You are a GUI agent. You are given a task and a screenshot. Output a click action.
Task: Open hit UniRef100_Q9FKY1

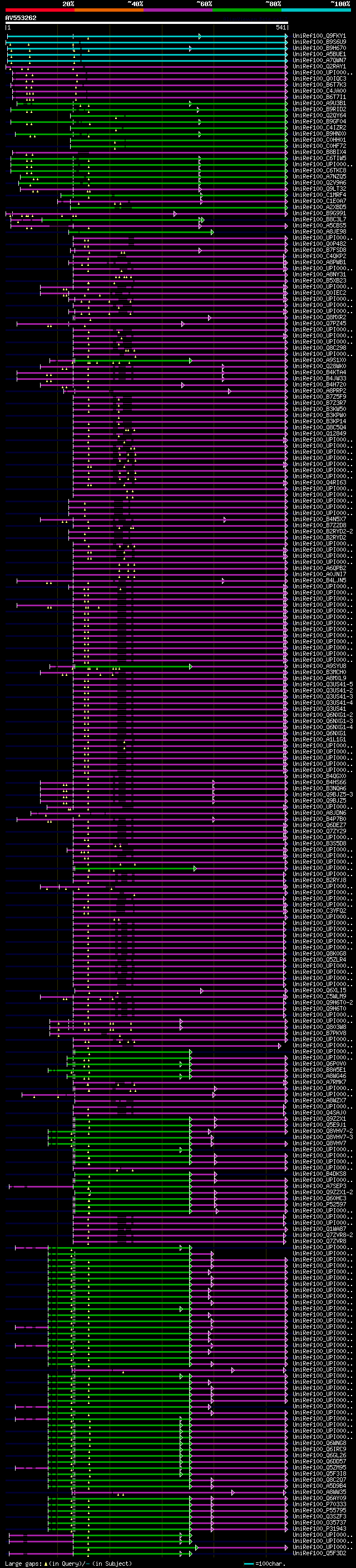pyautogui.click(x=319, y=36)
